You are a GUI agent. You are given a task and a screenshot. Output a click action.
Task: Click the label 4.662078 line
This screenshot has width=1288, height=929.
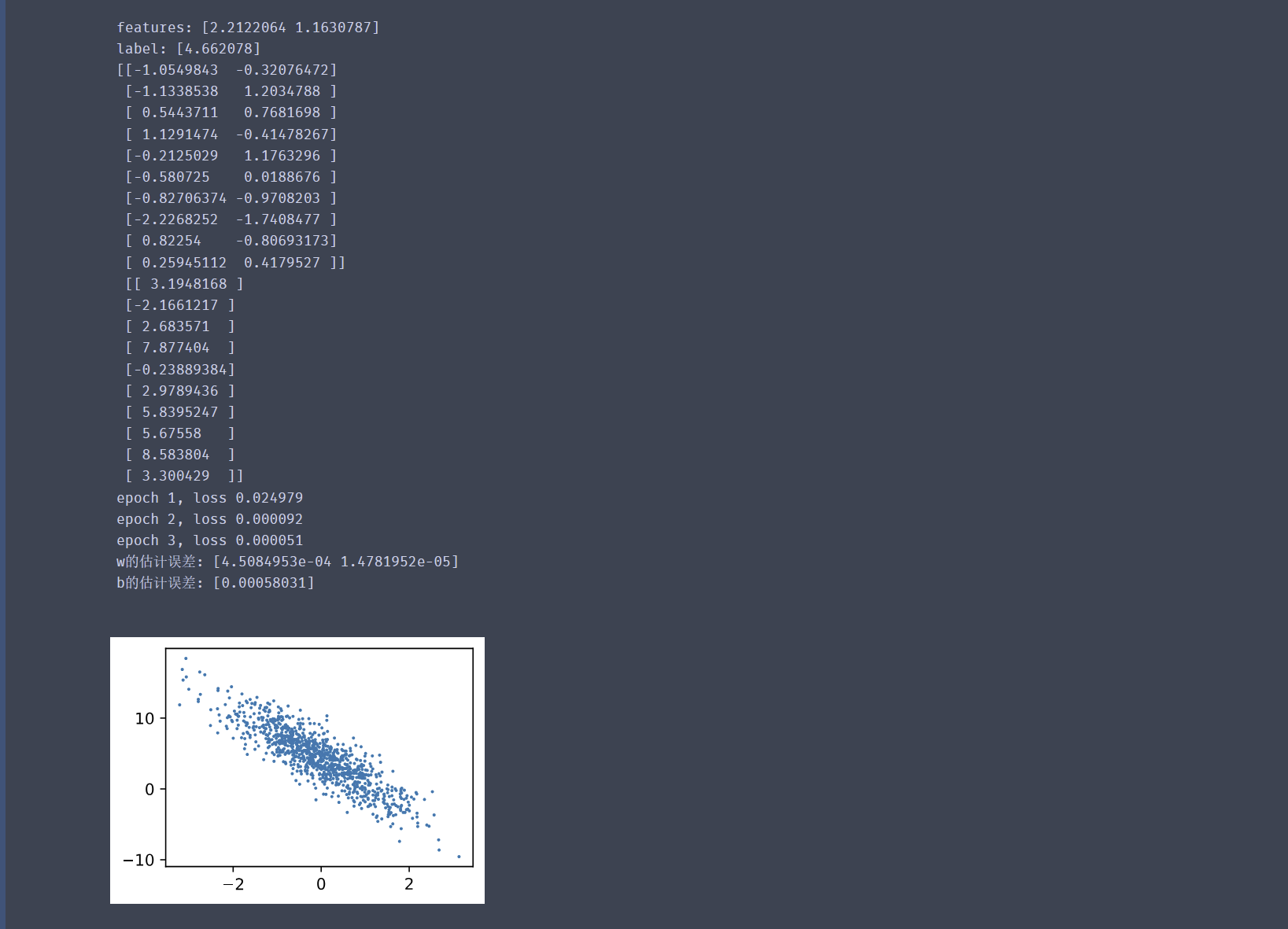188,49
